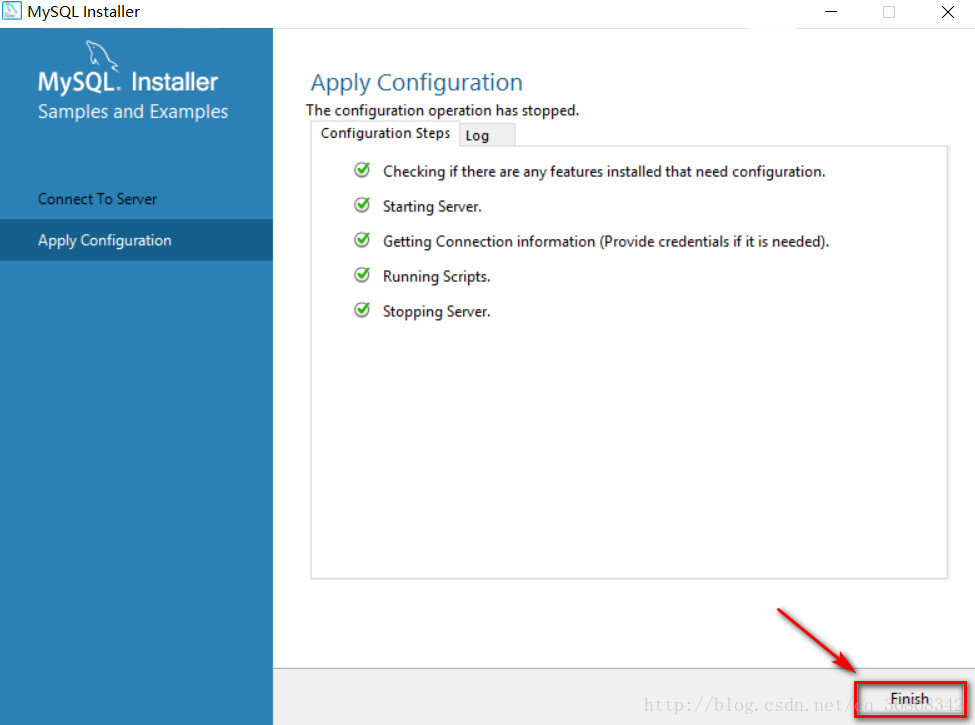Switch to the Log tab

pos(487,136)
